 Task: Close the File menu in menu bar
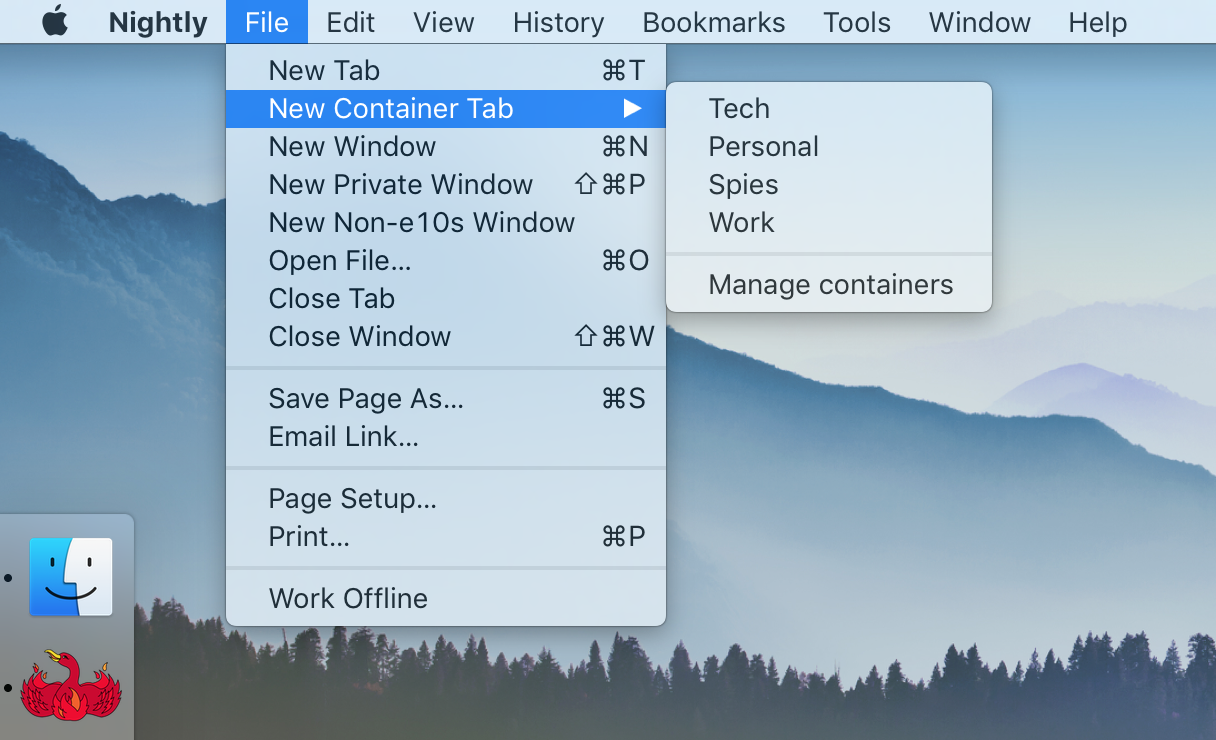click(267, 22)
